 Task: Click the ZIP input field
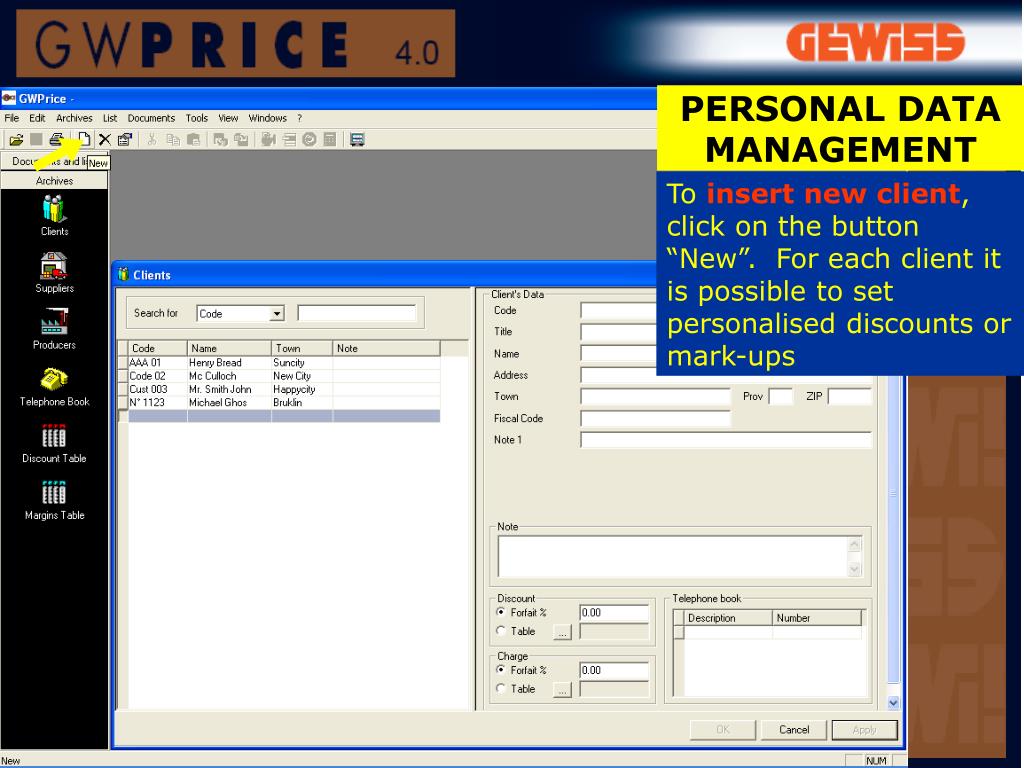pos(850,396)
